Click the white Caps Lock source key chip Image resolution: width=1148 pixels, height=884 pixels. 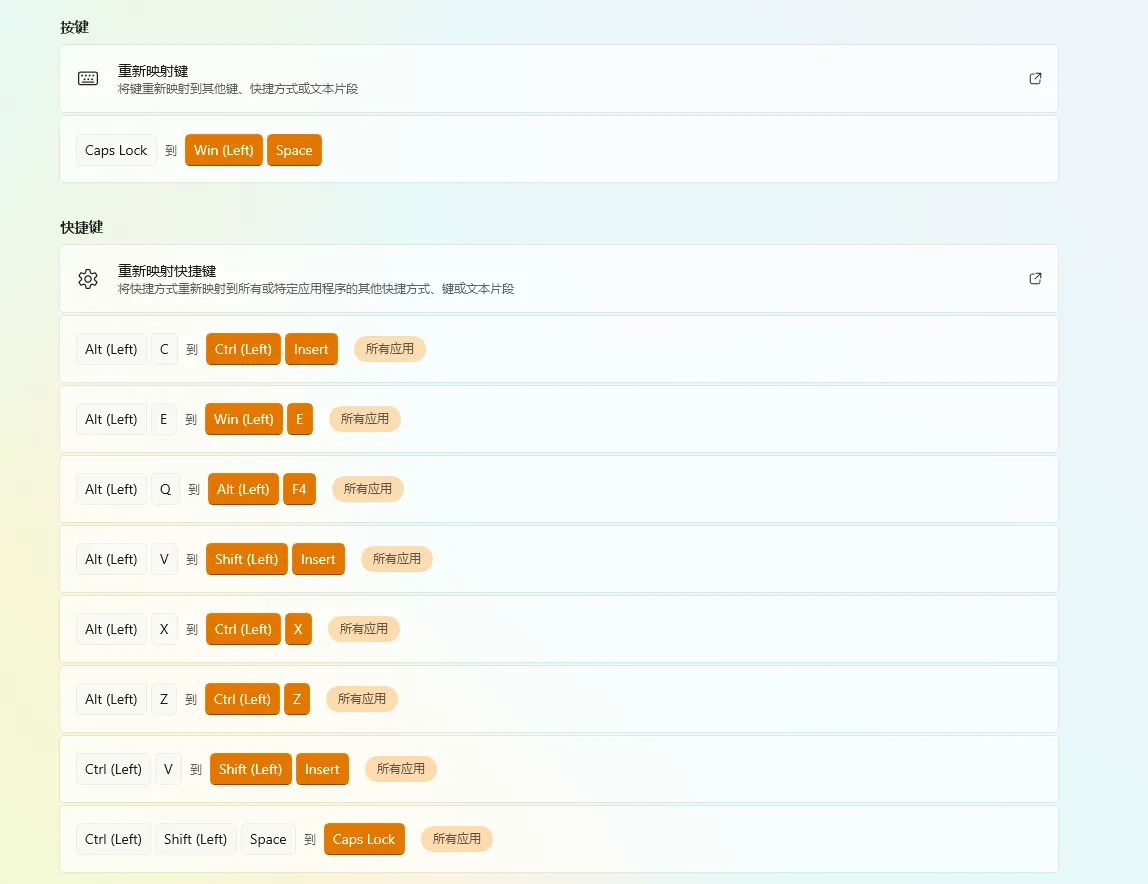pos(116,150)
